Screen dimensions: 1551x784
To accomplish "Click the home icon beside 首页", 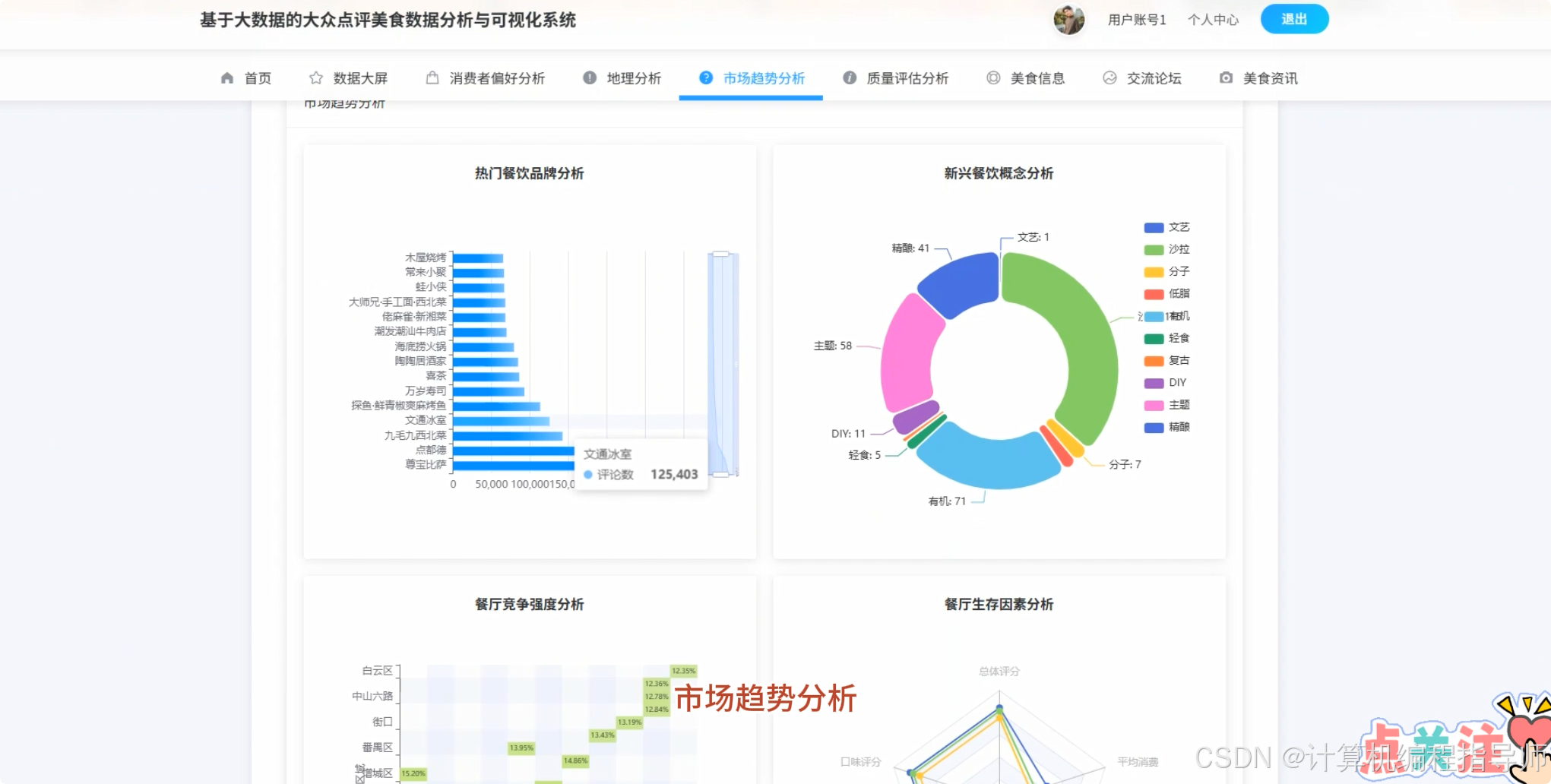I will click(226, 77).
